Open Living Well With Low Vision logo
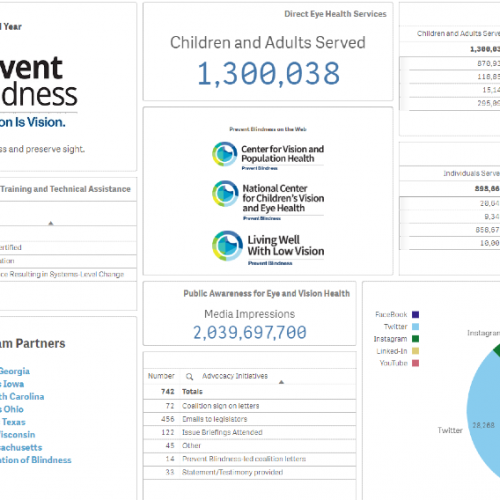 (268, 247)
